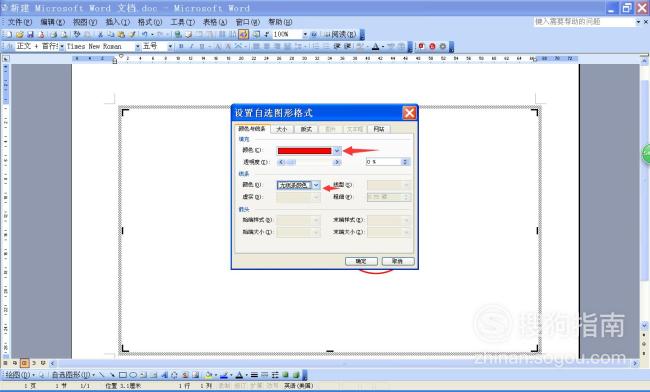Click the Italic formatting icon

(192, 46)
